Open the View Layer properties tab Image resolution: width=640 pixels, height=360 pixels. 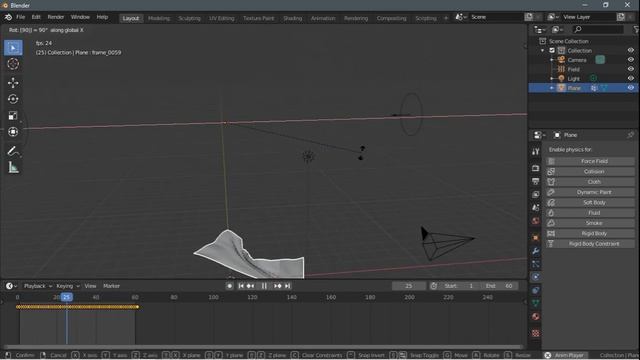536,194
